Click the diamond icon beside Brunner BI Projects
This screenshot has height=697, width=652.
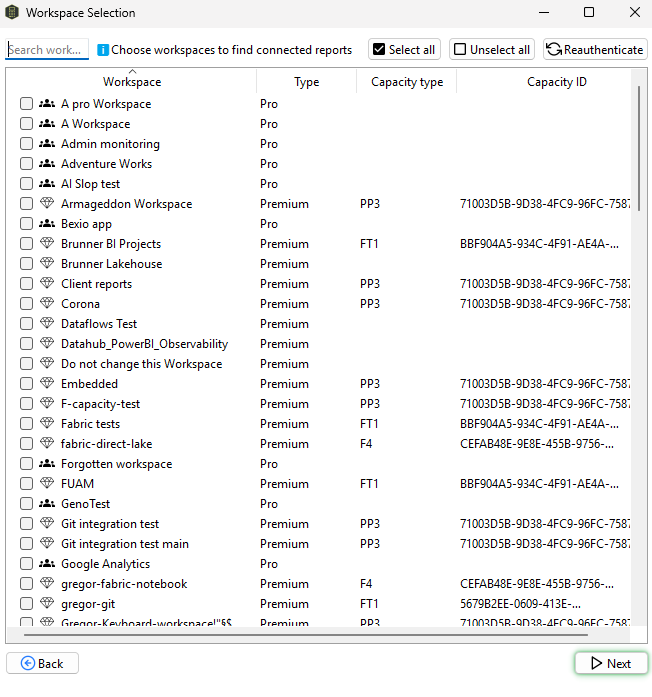coord(47,243)
